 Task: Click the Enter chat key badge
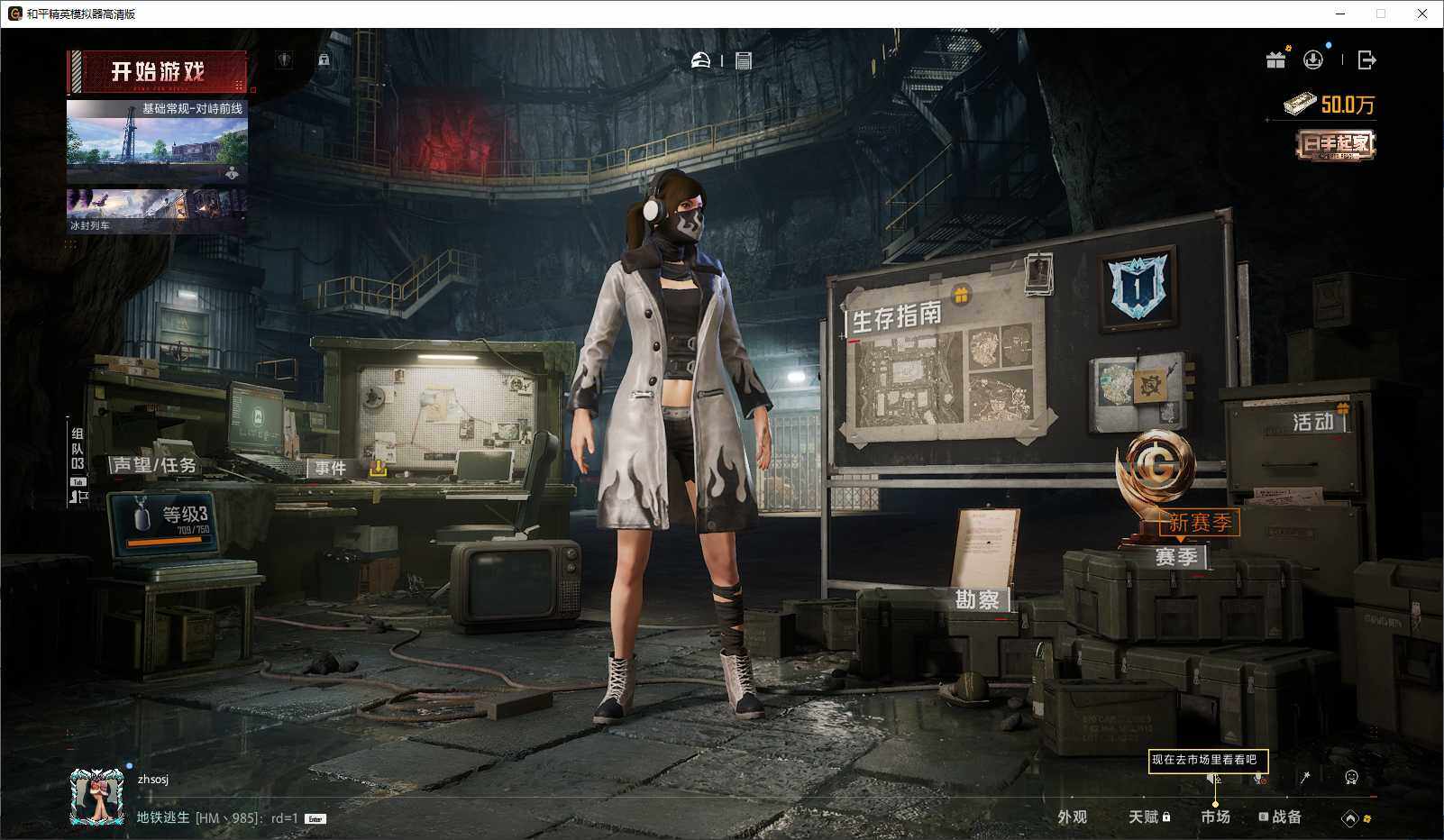(315, 818)
